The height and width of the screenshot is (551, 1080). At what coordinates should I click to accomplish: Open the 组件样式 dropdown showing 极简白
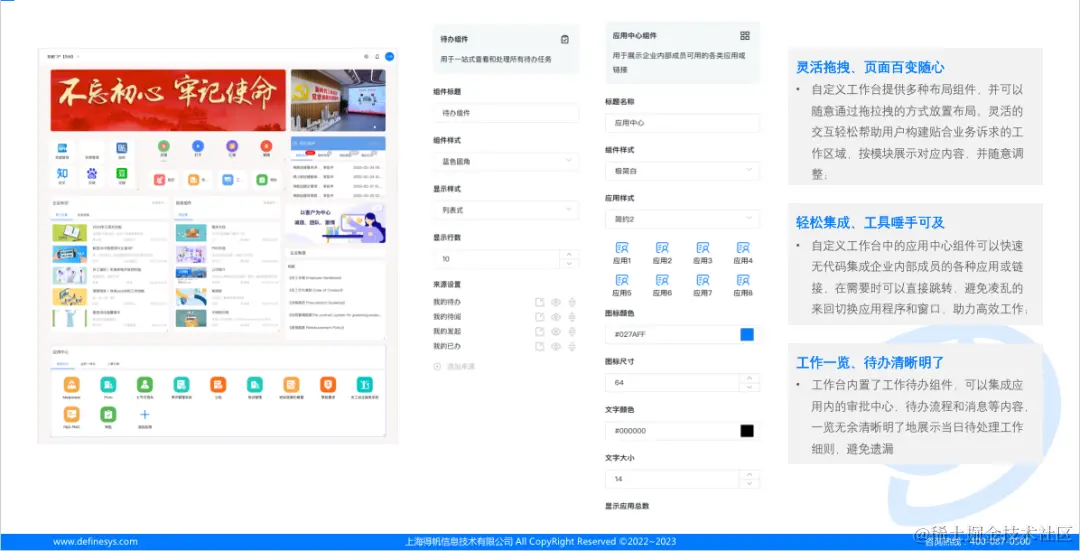click(x=682, y=171)
